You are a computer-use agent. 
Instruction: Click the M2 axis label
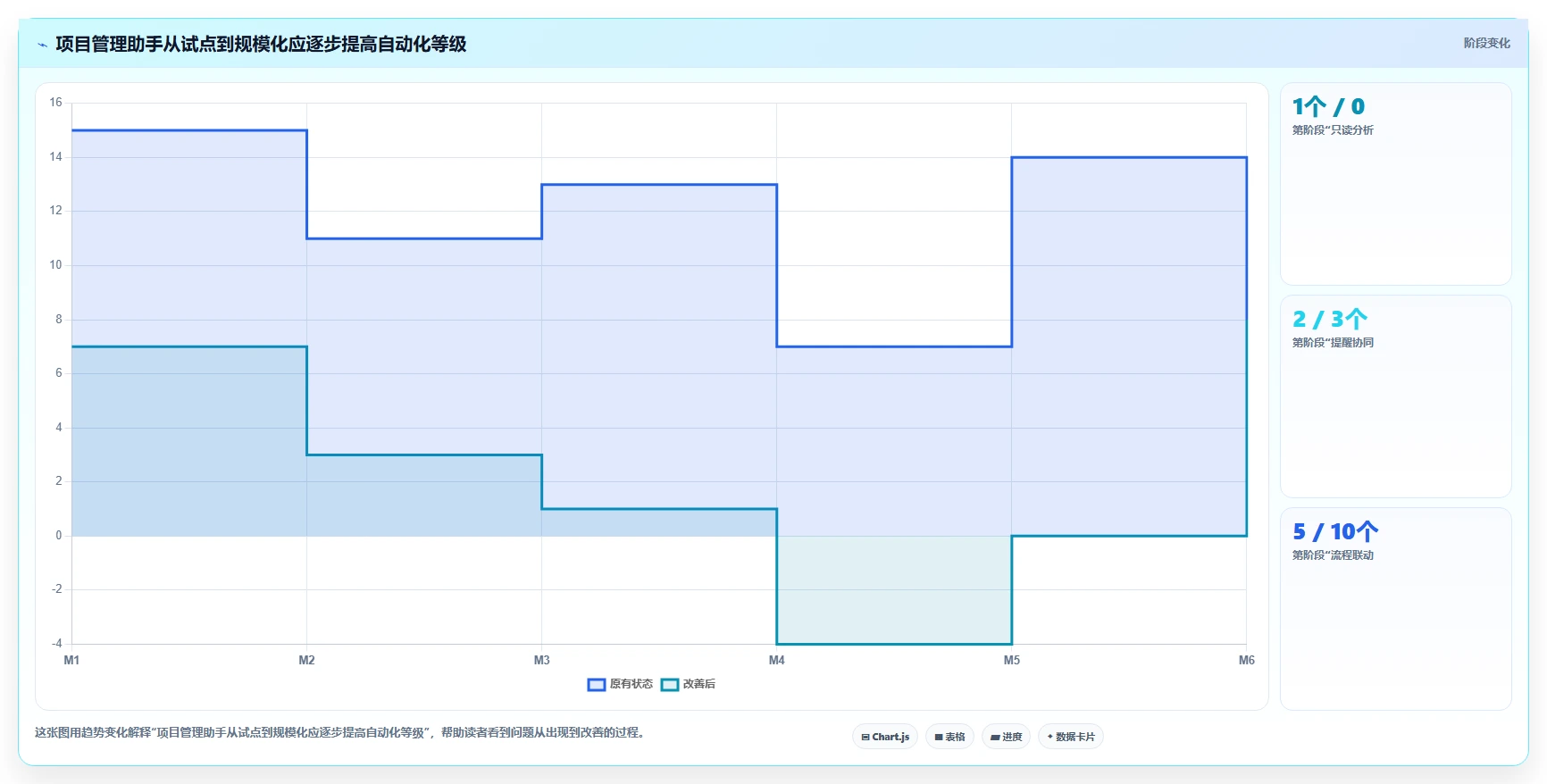[306, 661]
